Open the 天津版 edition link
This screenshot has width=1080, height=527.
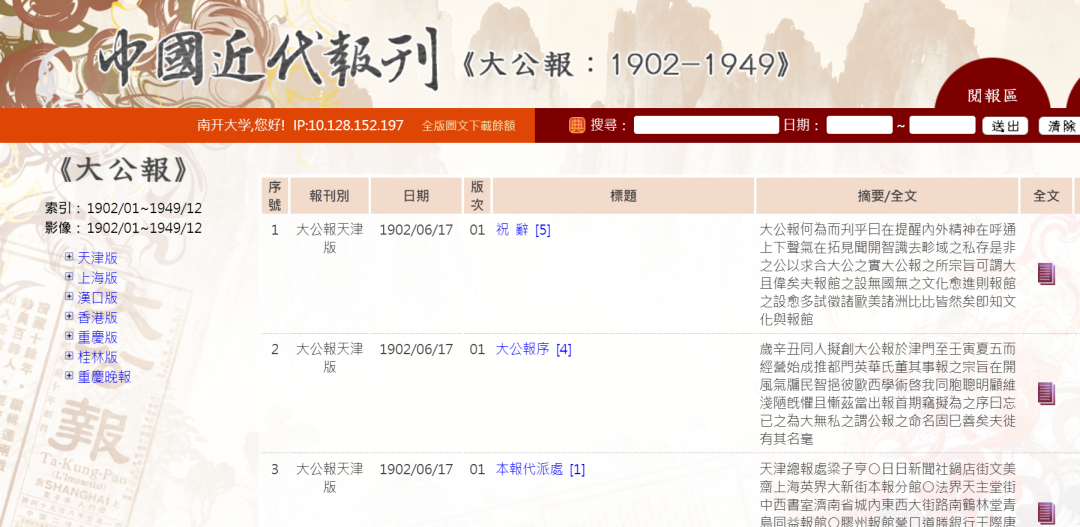97,258
